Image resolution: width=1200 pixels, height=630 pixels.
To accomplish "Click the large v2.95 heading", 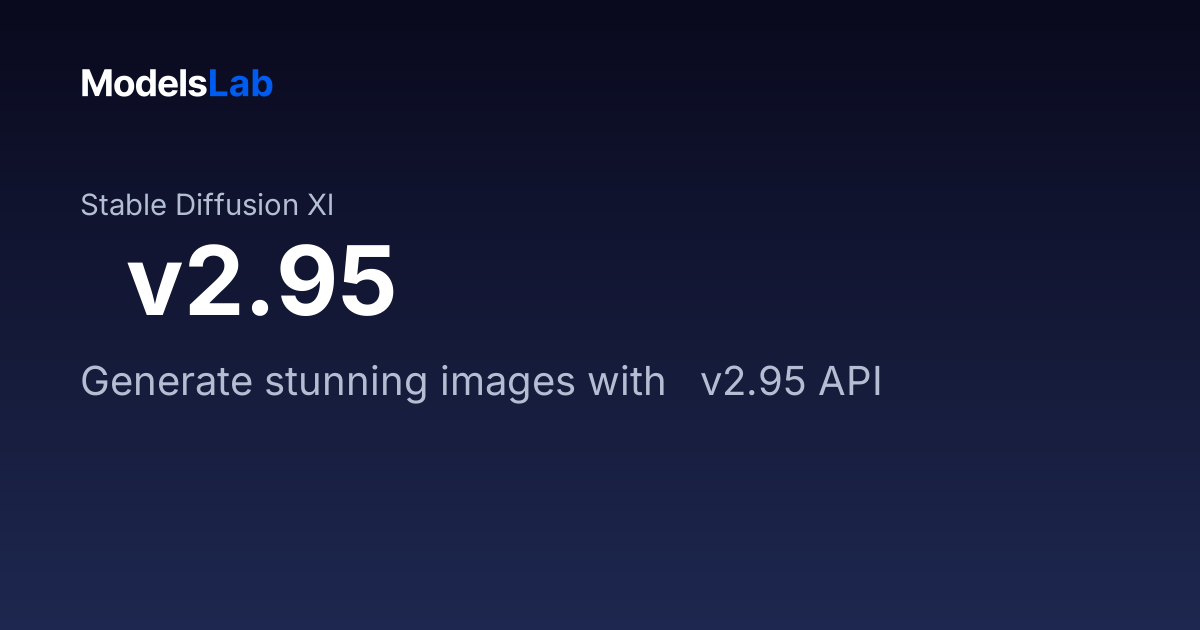I will [262, 283].
